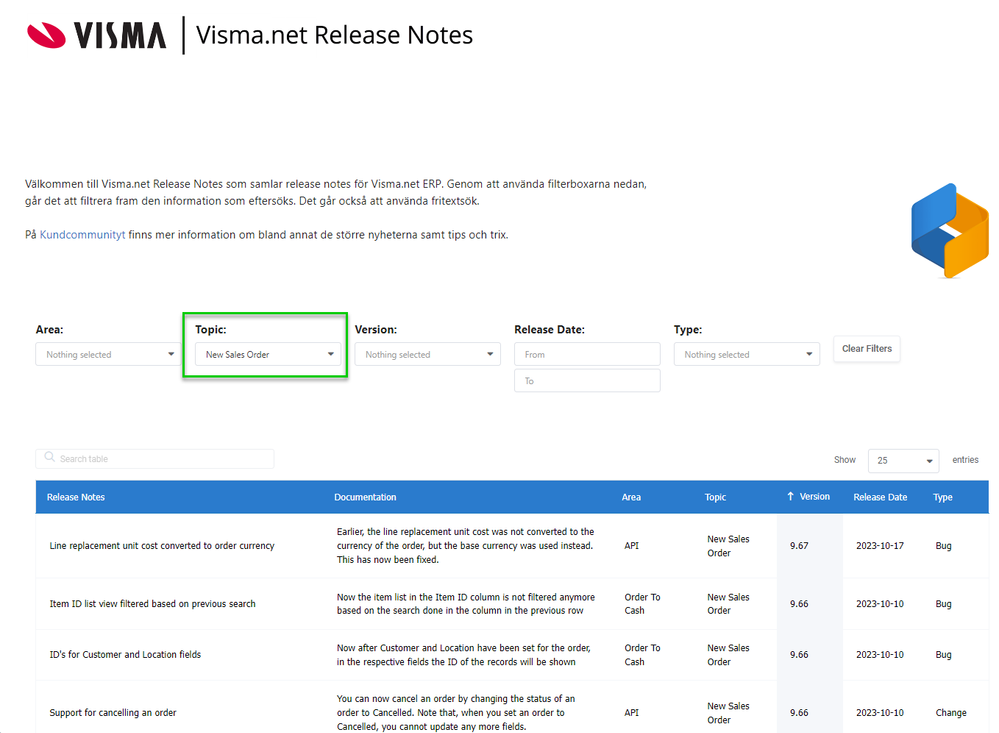Sort by the Topic column header
This screenshot has width=999, height=733.
point(715,497)
